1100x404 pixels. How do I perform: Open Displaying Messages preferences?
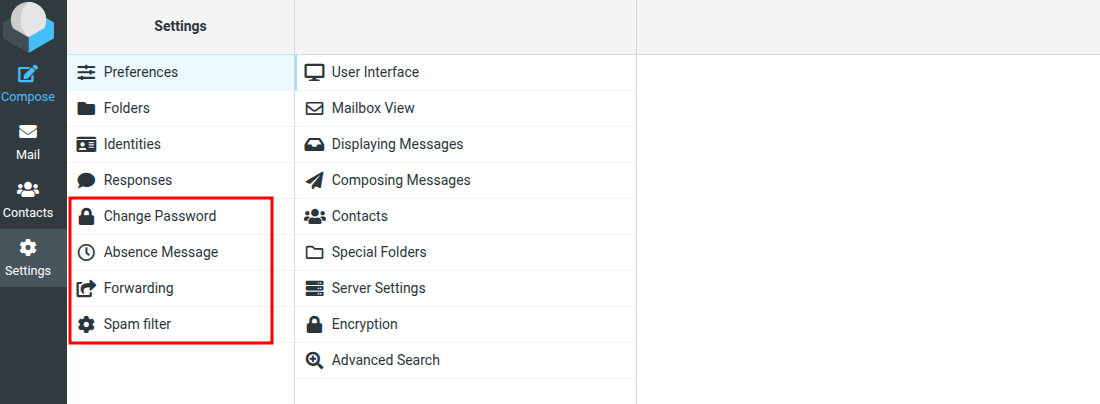(397, 144)
